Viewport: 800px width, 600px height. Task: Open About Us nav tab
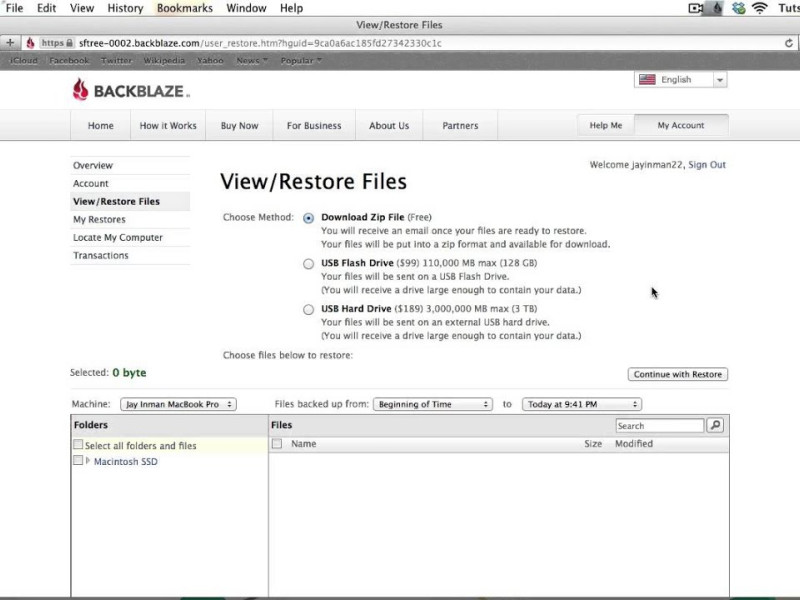click(389, 126)
